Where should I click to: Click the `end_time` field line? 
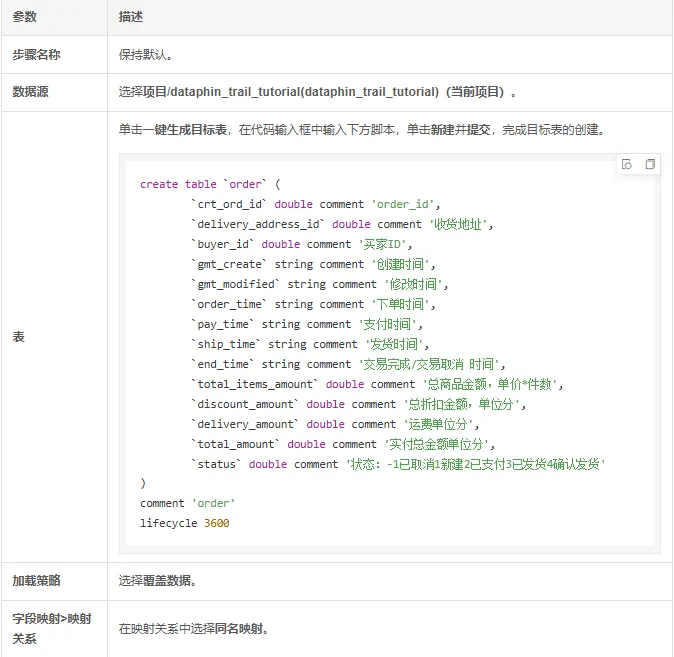349,364
